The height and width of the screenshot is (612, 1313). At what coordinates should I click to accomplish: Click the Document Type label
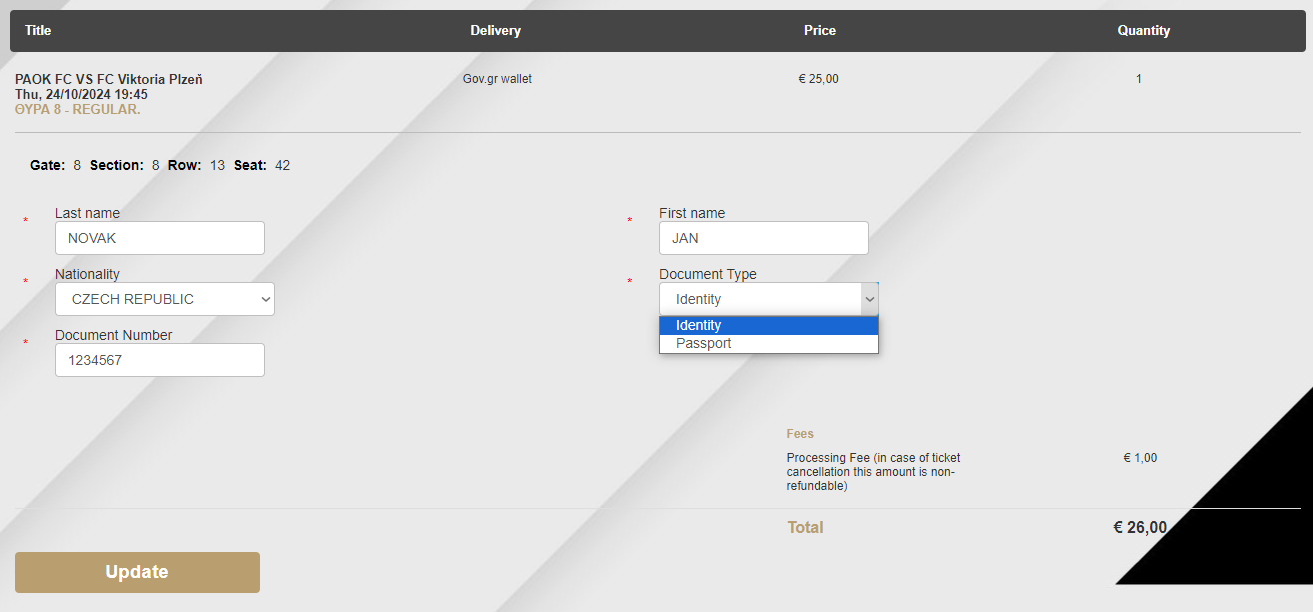pyautogui.click(x=708, y=274)
